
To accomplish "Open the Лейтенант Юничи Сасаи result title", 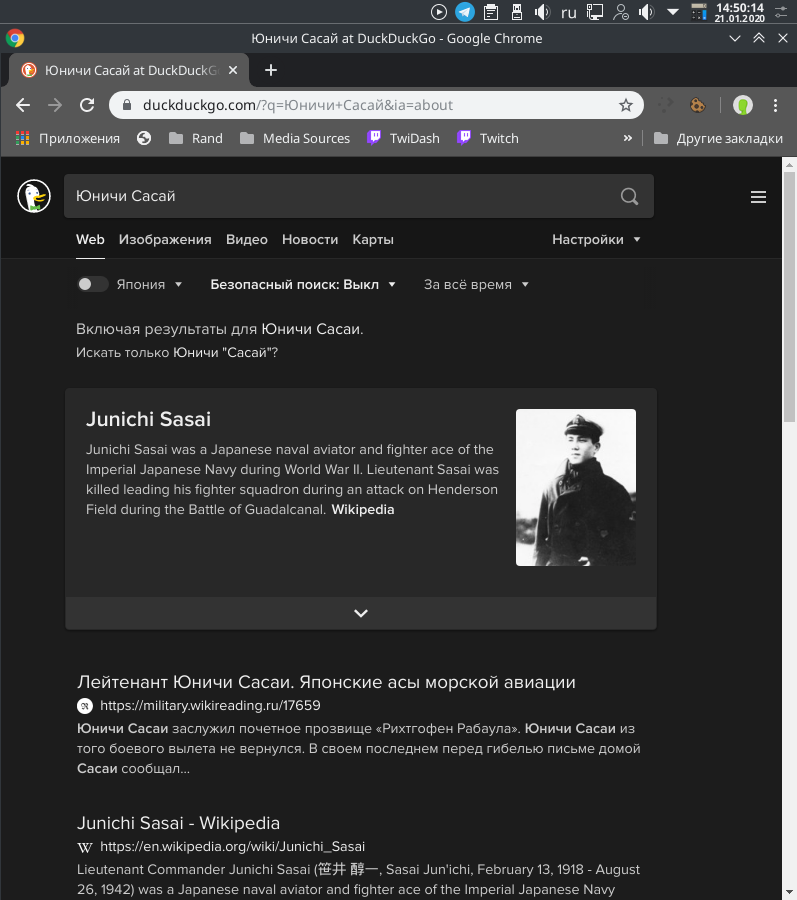I will coord(326,682).
